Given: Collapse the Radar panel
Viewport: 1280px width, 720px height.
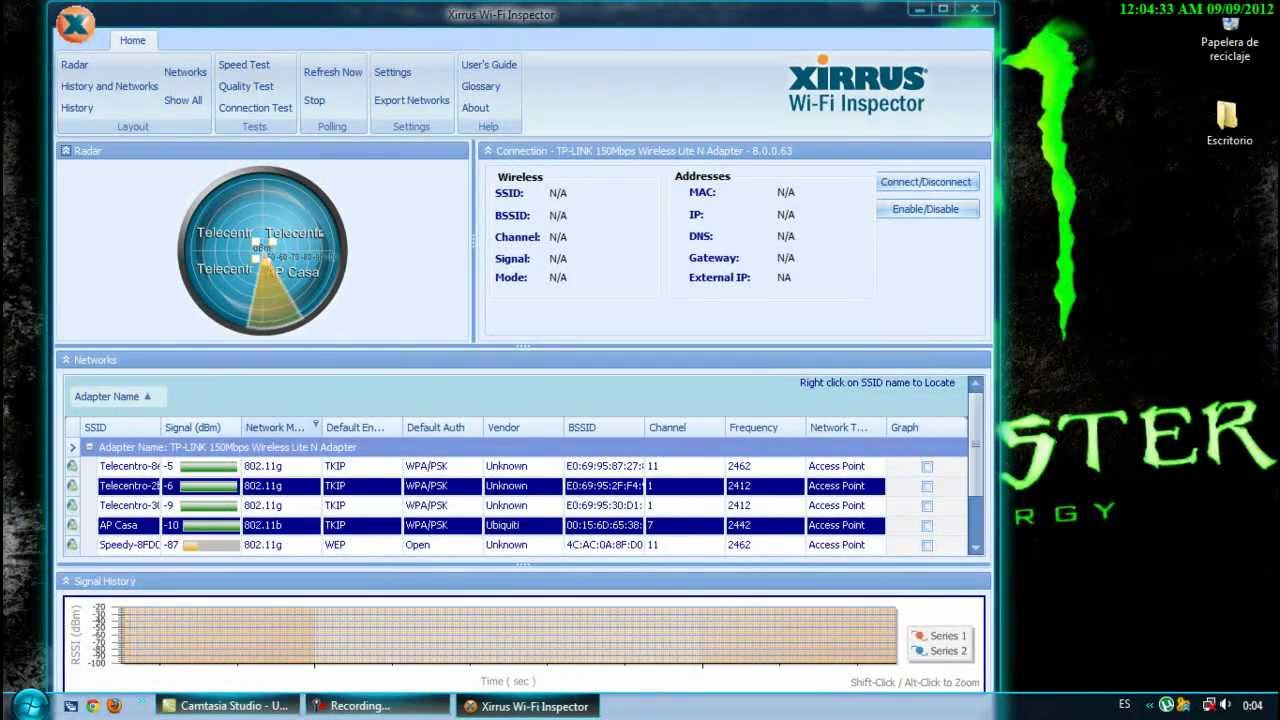Looking at the screenshot, I should [66, 151].
